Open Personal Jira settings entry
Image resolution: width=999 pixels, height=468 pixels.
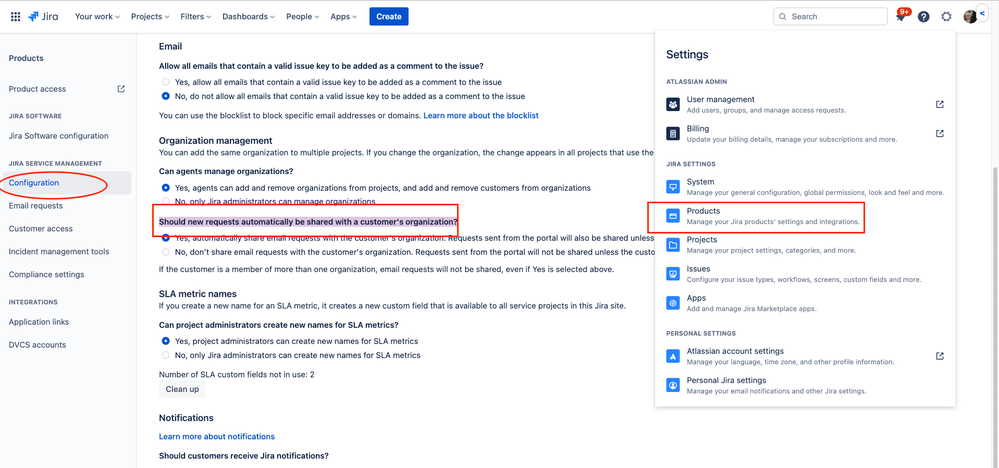pos(805,385)
